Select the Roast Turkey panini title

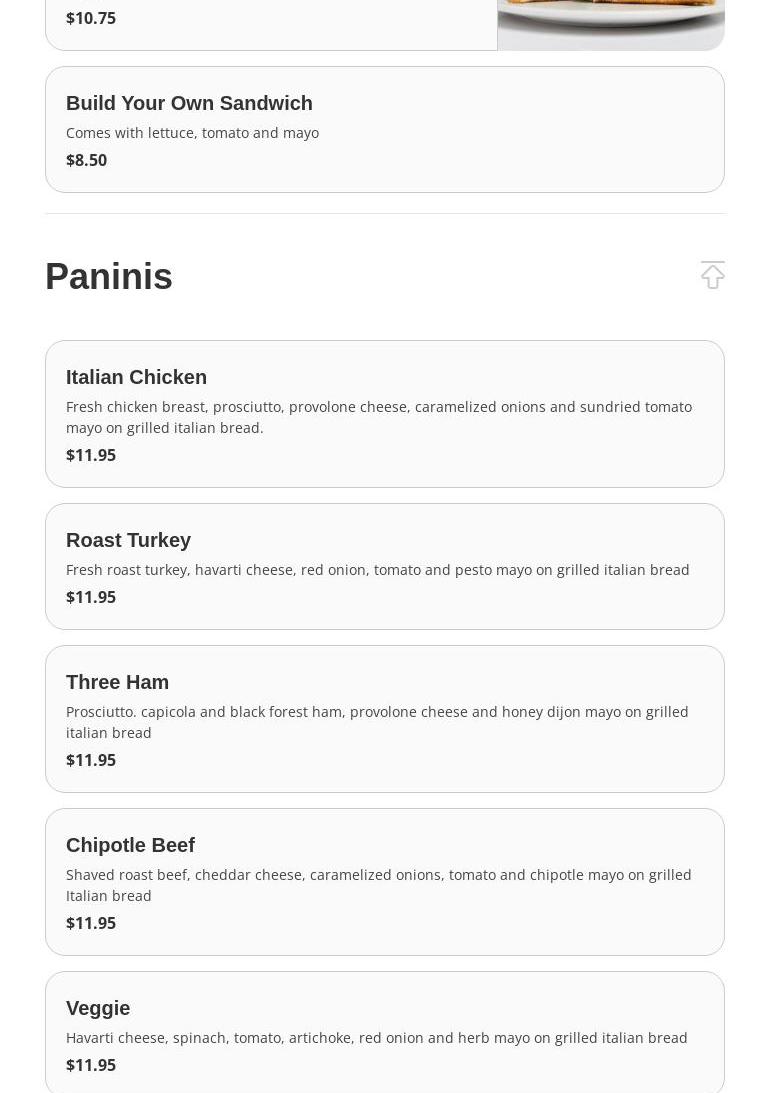128,540
